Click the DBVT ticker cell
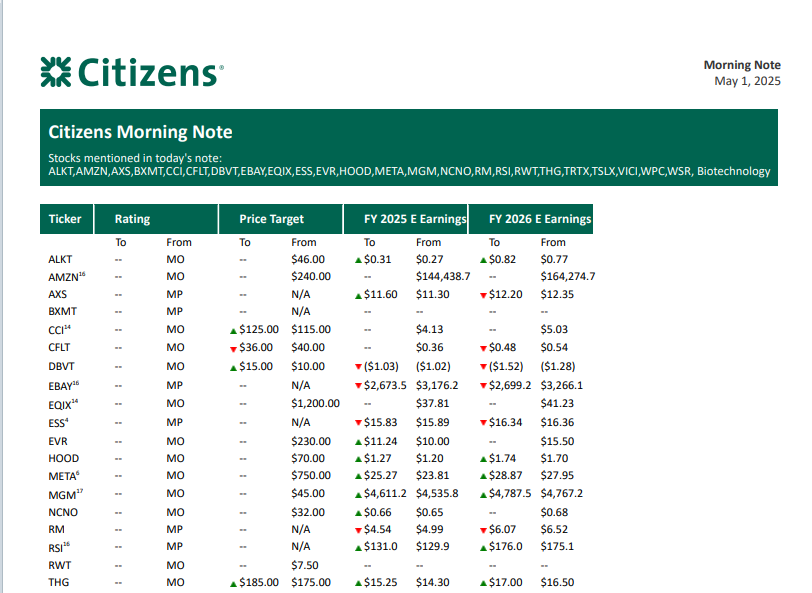Image resolution: width=812 pixels, height=593 pixels. click(61, 366)
